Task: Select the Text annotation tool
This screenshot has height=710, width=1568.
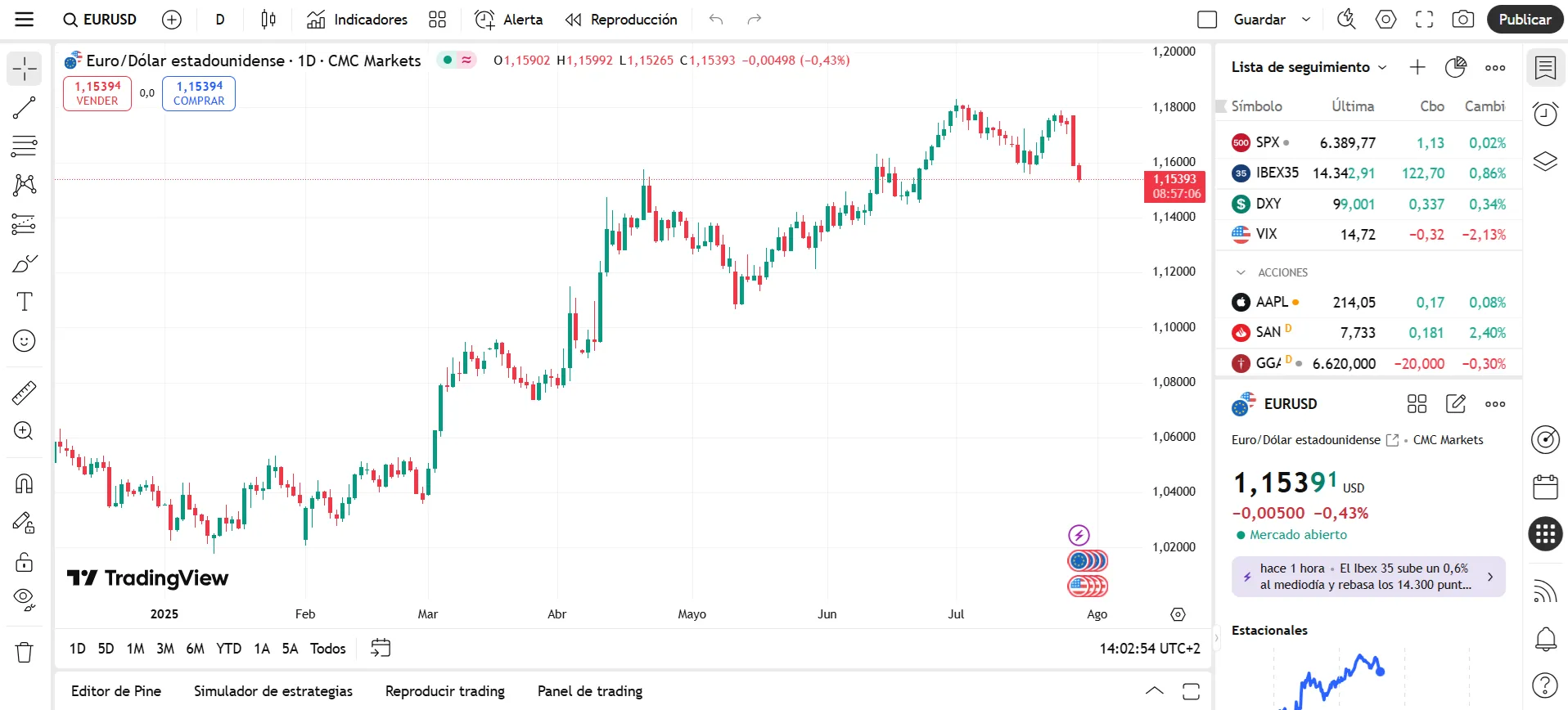Action: 25,302
